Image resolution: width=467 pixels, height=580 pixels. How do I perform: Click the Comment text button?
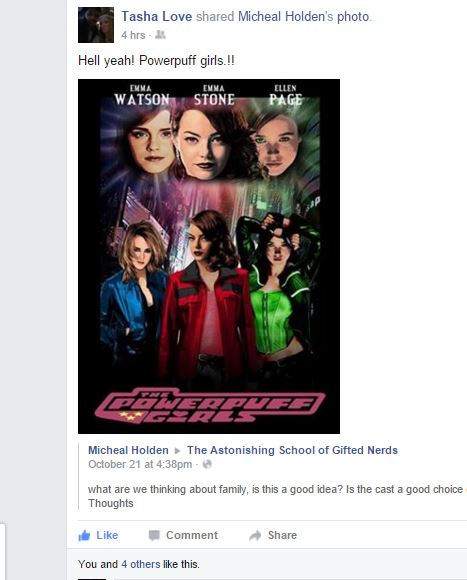(192, 535)
